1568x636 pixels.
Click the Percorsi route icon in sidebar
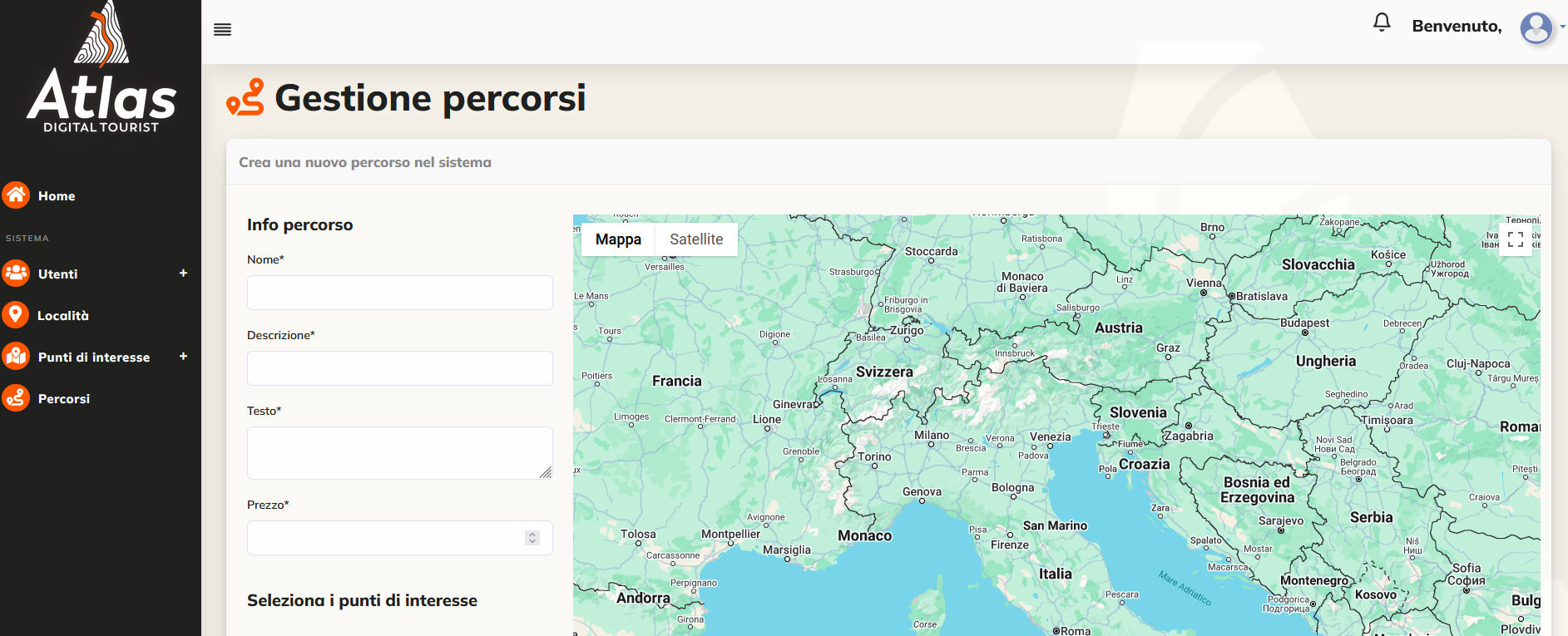16,398
